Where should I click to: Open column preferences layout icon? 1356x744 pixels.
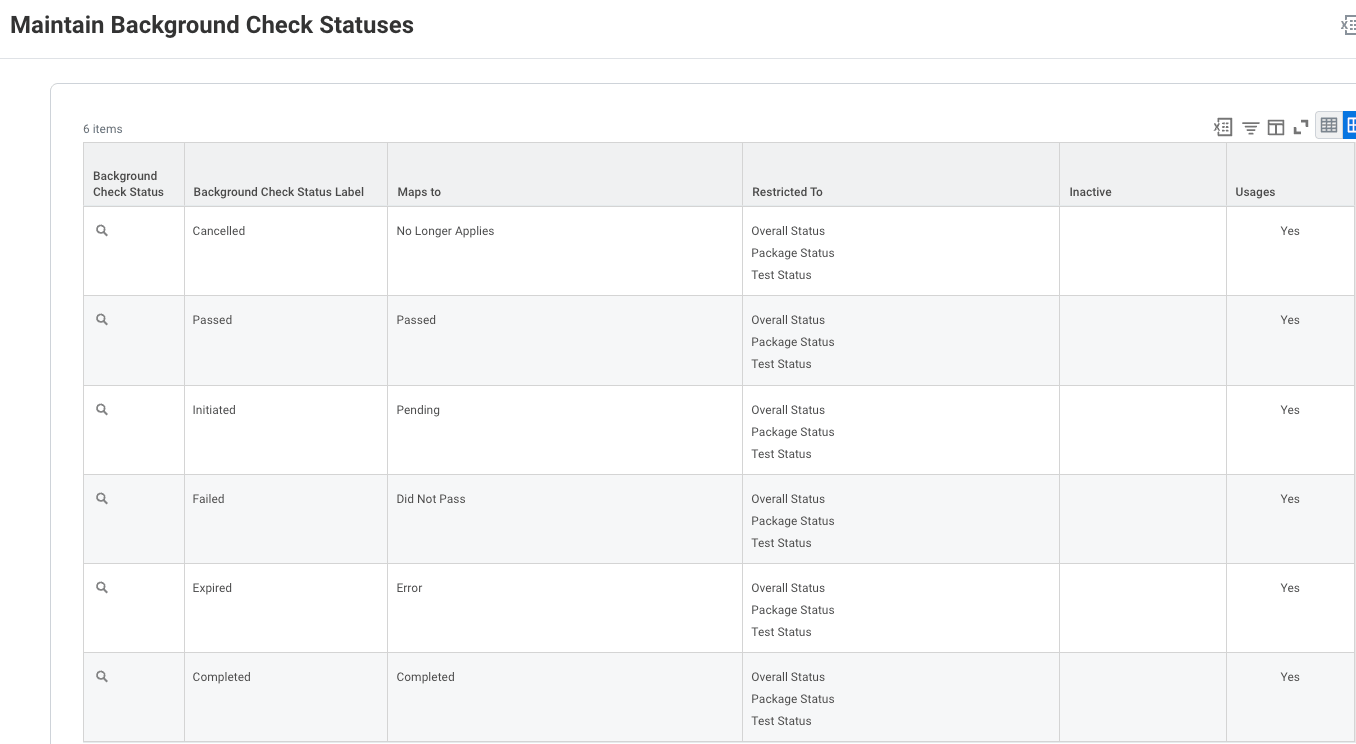(1276, 127)
